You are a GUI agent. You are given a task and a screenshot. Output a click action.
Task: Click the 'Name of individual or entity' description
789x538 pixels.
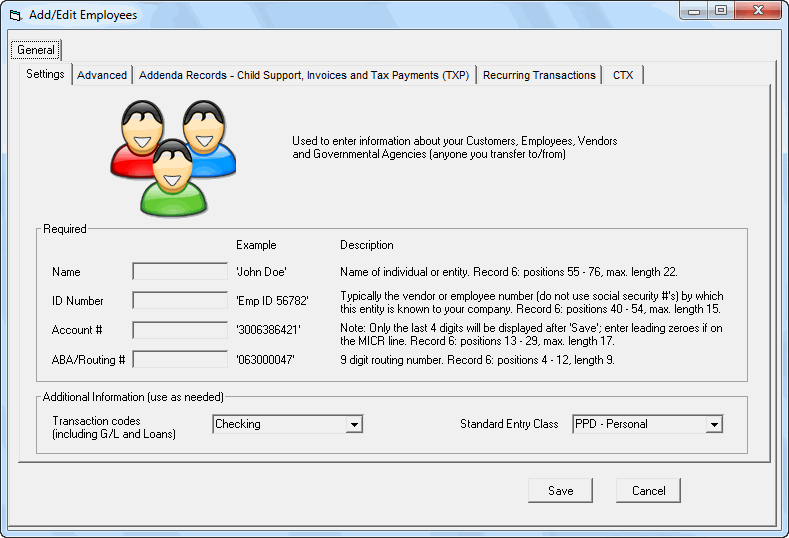(509, 272)
